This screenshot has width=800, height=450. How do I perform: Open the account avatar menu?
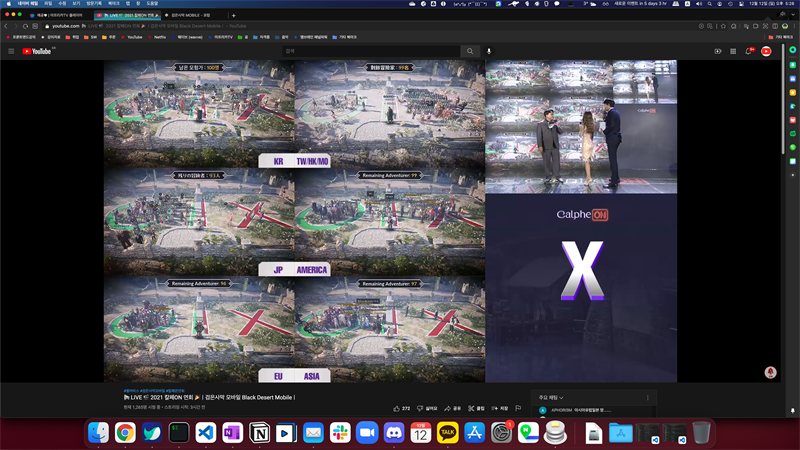click(x=766, y=51)
